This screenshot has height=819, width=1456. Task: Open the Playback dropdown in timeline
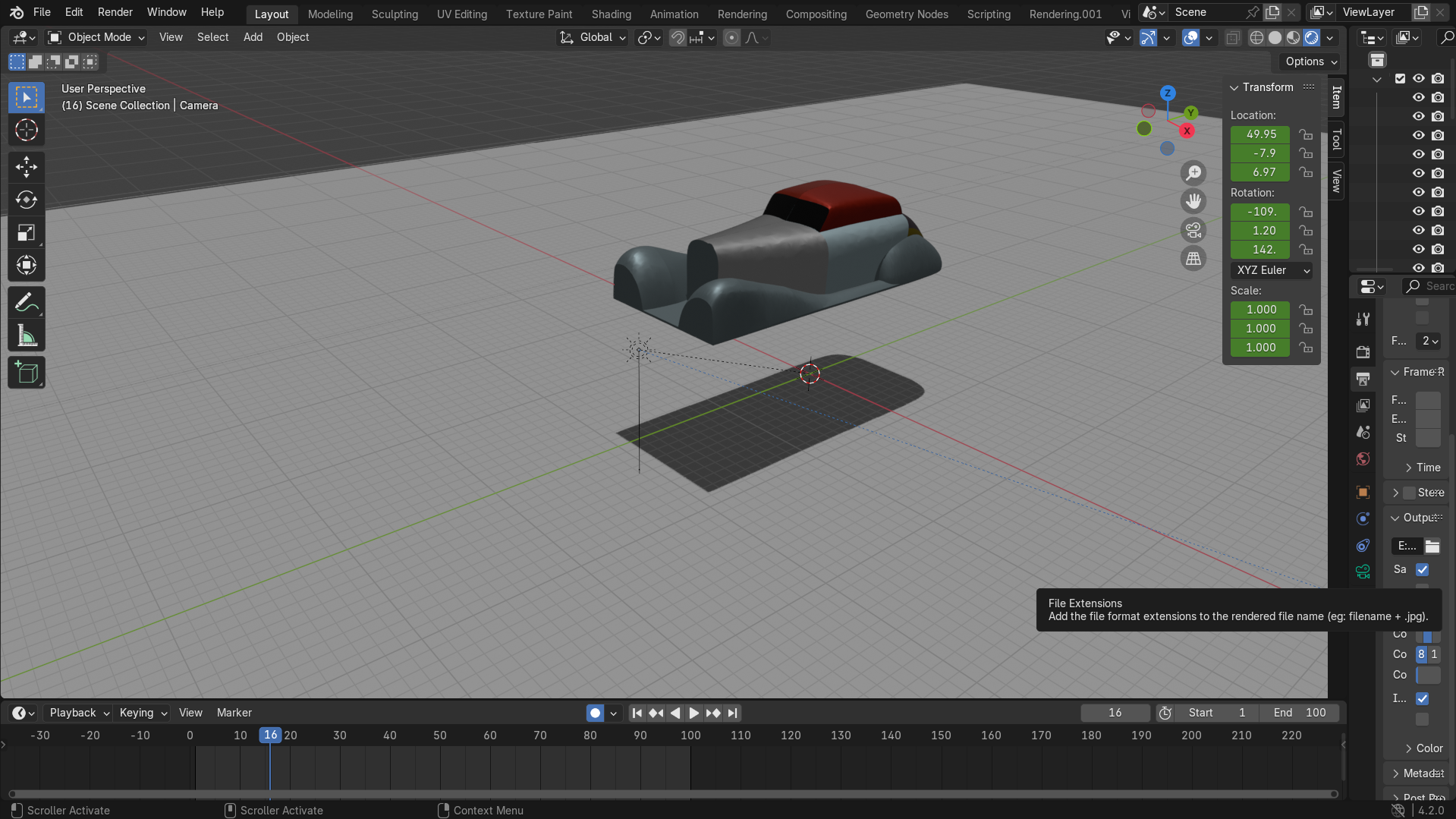79,713
